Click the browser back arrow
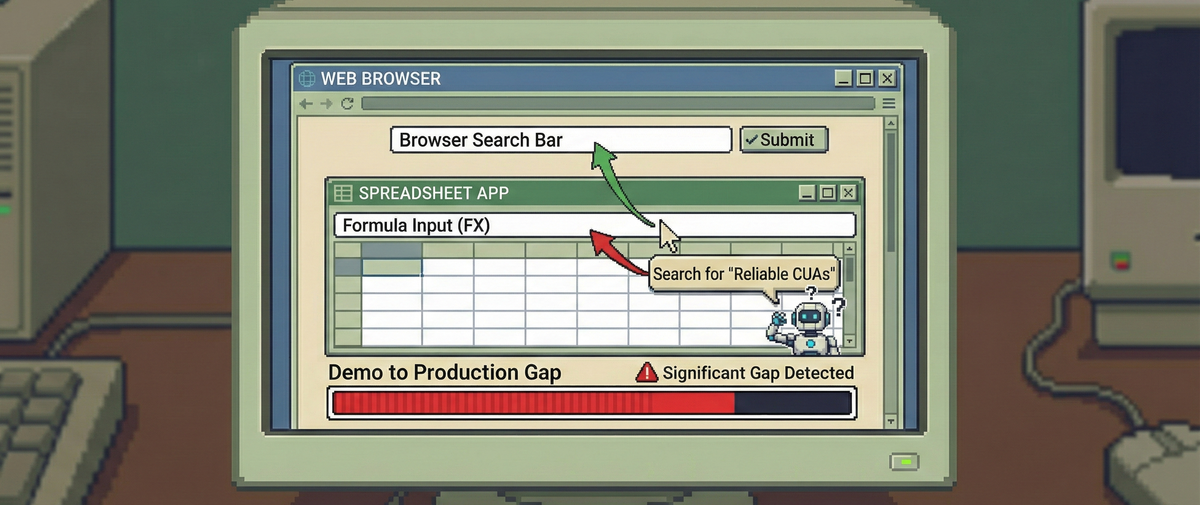Screen dimensions: 1200x505 (x=306, y=104)
